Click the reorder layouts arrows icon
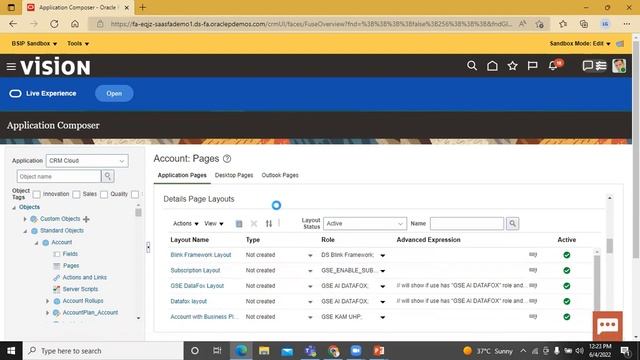Screen dimensions: 640x360 pyautogui.click(x=269, y=223)
